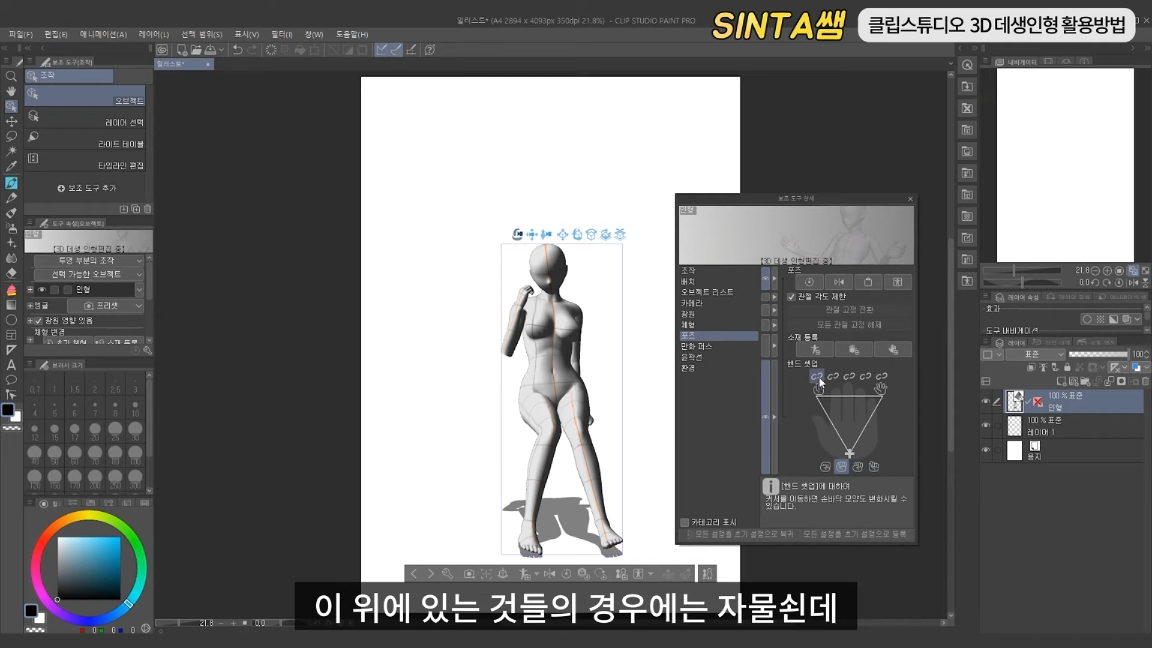Screen dimensions: 1152x648
Task: Open 선택 가능한 오브젝트 dropdown
Action: pyautogui.click(x=89, y=274)
